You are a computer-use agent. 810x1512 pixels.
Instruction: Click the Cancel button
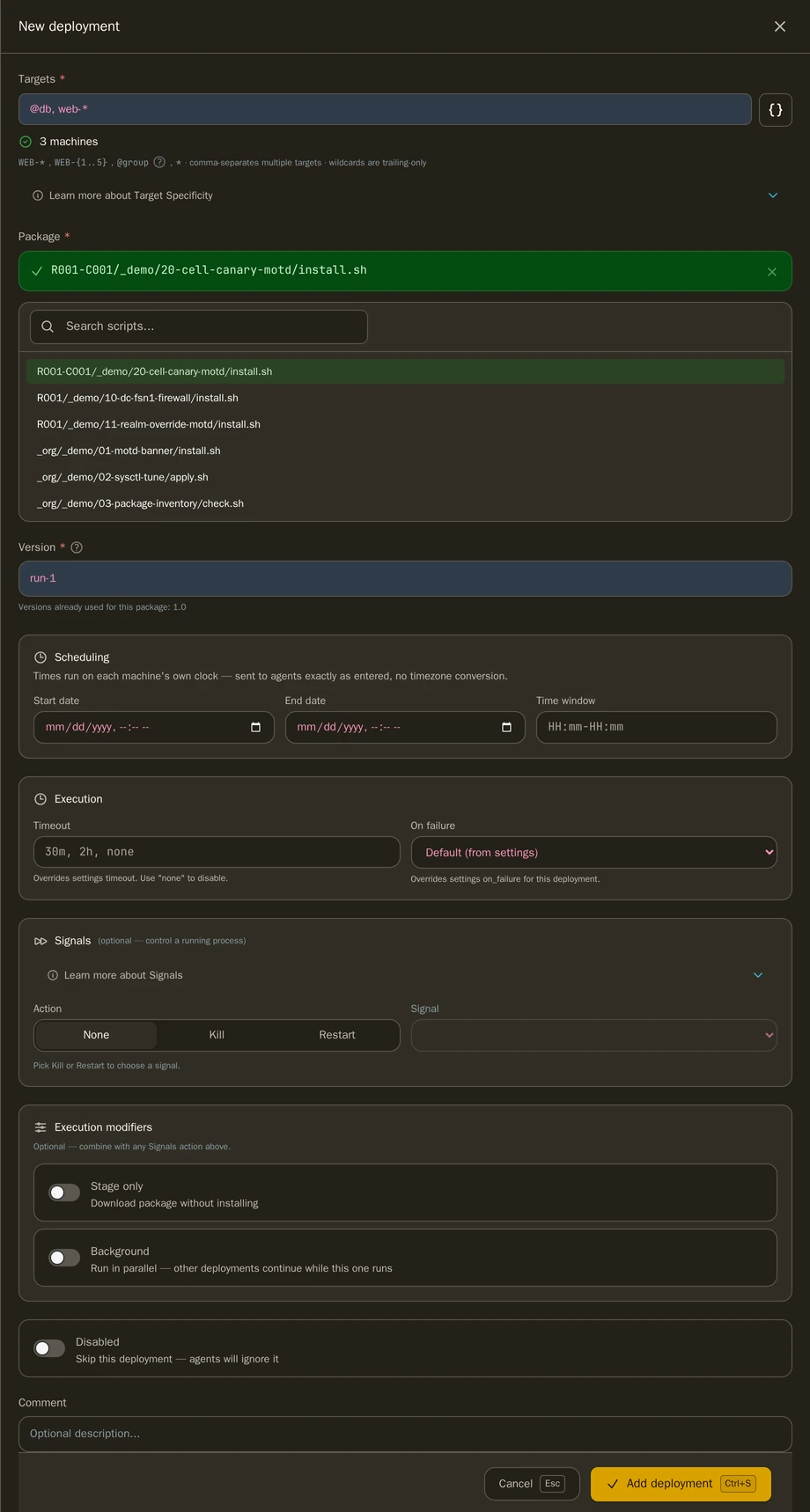(x=532, y=1484)
